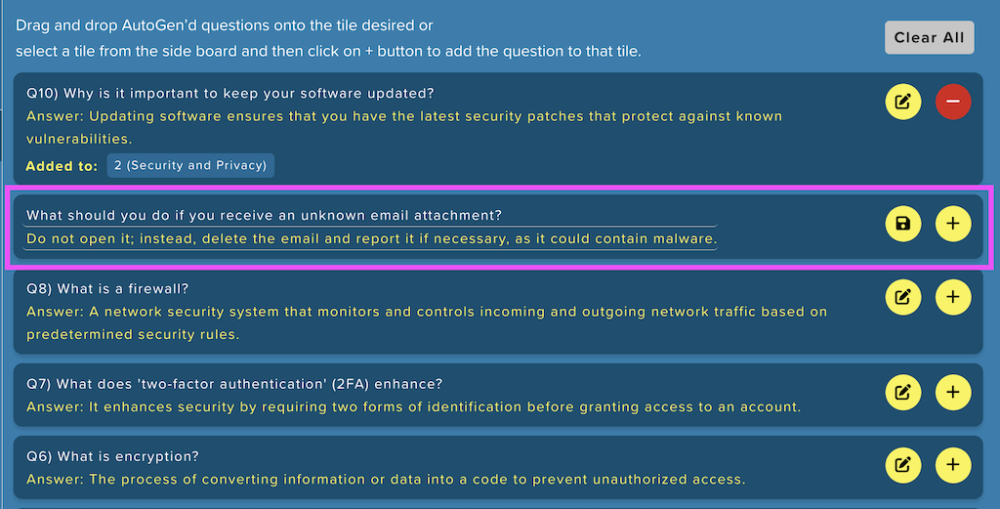This screenshot has width=1000, height=509.
Task: Save the edited email attachment question
Action: pos(903,225)
